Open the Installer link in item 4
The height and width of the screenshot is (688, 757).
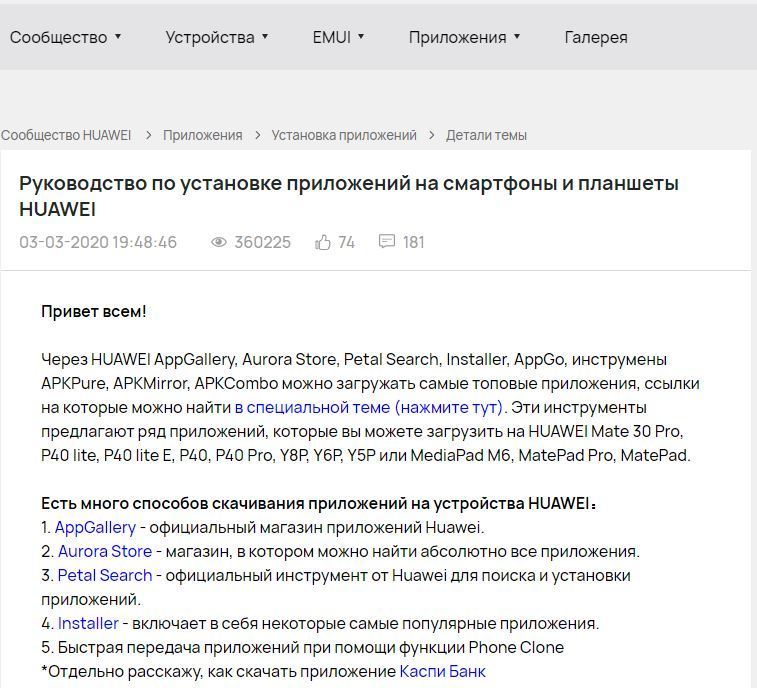pos(88,623)
